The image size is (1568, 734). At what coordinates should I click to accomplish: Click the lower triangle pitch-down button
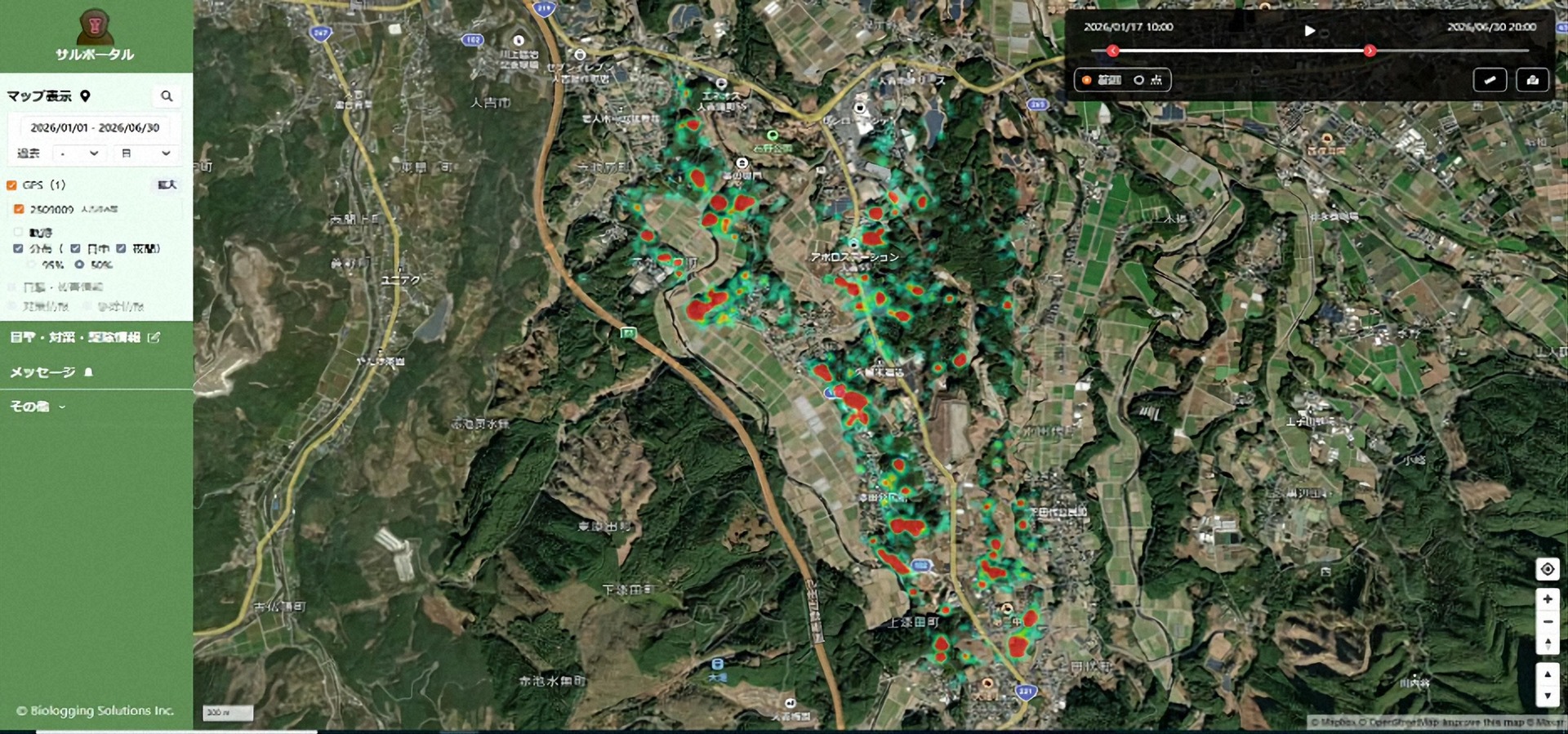pos(1548,696)
